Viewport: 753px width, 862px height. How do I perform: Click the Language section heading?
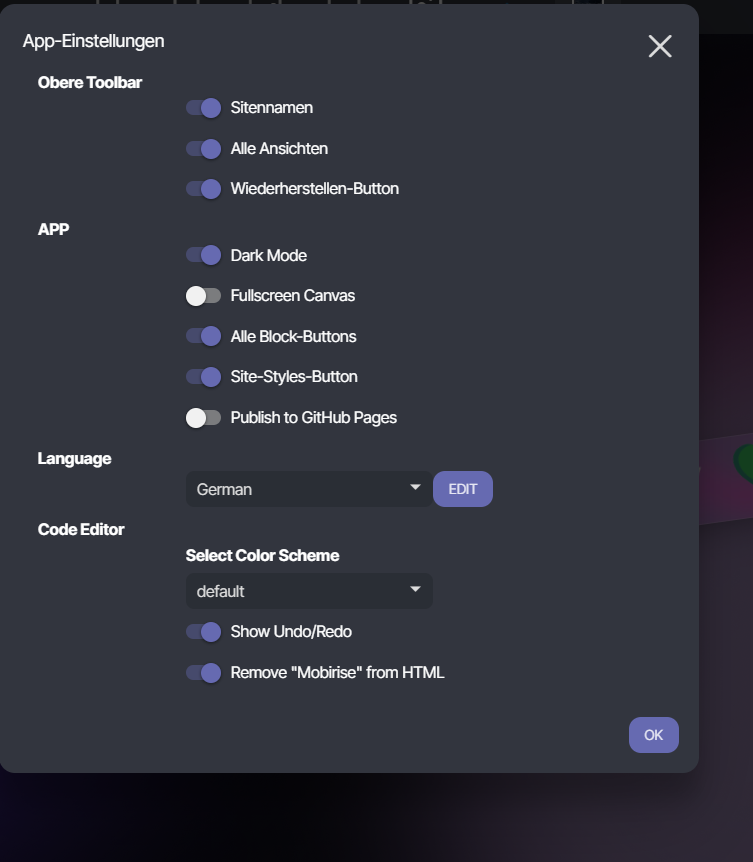point(74,458)
